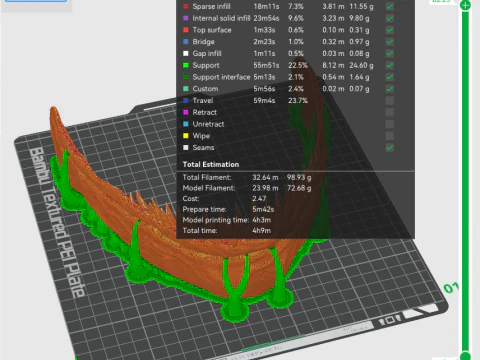Enable the Retract visibility checkbox
Screen dimensions: 480x360
(x=389, y=112)
